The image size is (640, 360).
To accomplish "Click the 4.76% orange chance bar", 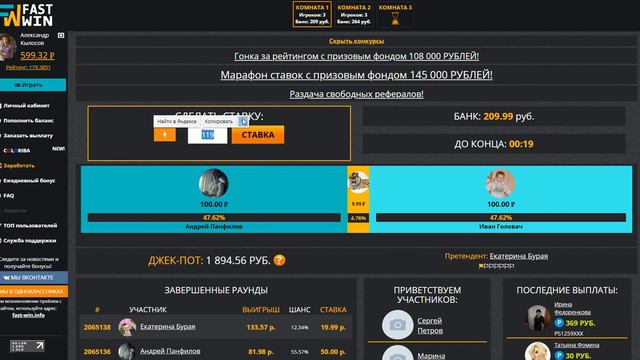I will click(x=358, y=218).
